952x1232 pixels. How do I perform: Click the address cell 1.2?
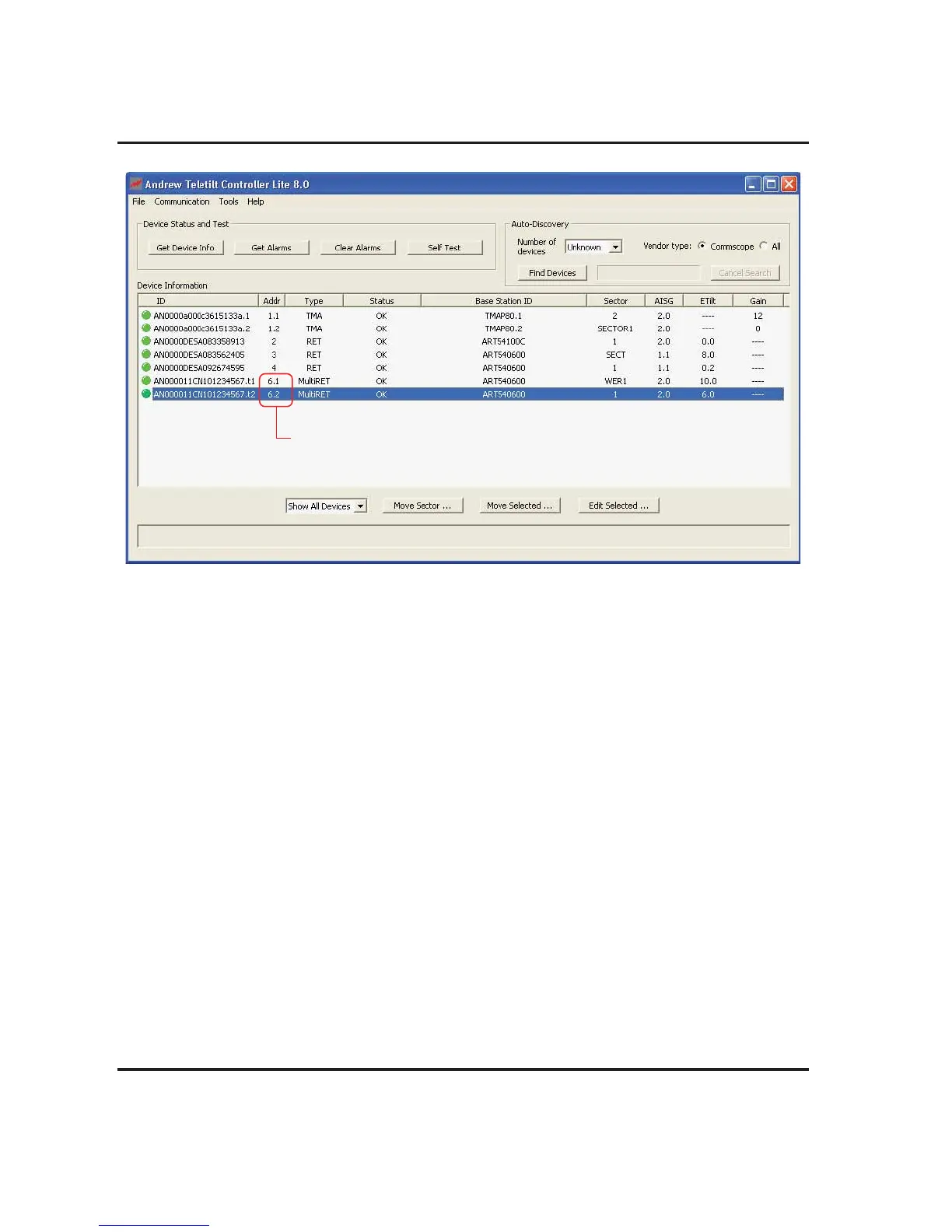(x=273, y=328)
